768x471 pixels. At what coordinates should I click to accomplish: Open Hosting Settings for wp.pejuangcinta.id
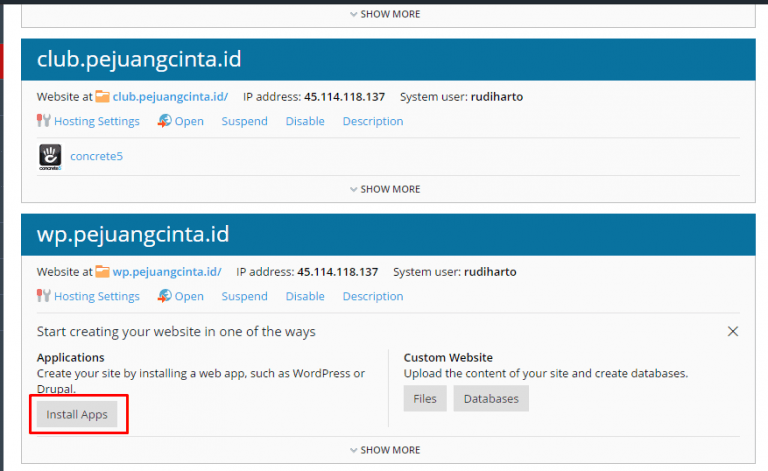[96, 297]
